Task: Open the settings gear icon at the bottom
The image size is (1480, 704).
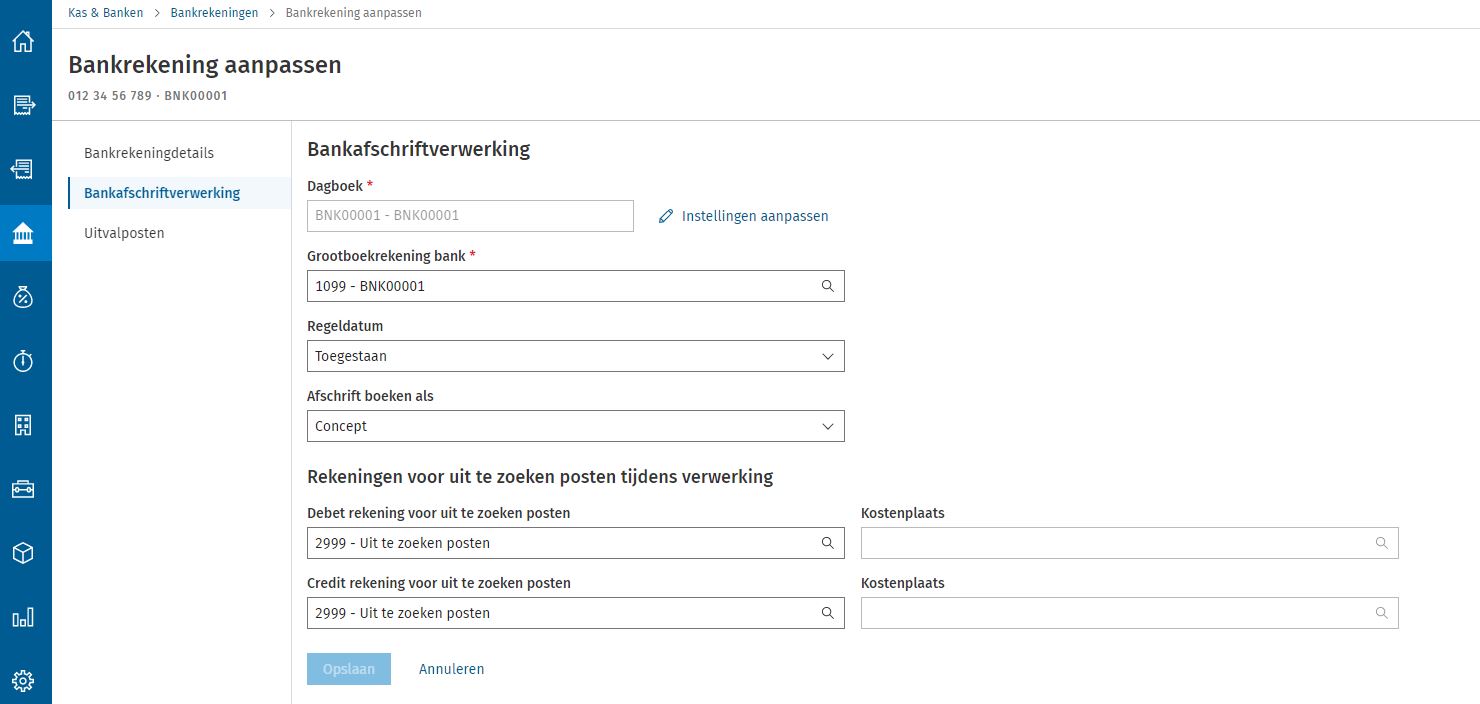Action: click(24, 680)
